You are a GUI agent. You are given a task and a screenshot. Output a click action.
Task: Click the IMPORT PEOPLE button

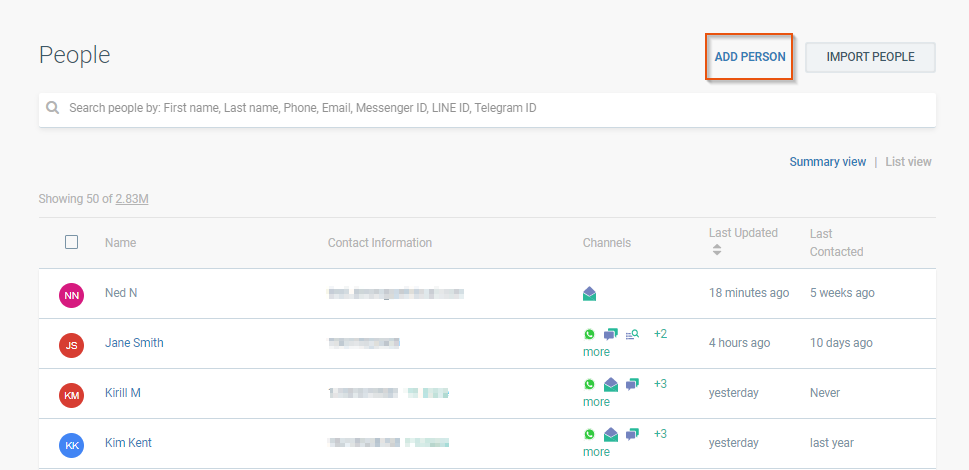pos(870,58)
